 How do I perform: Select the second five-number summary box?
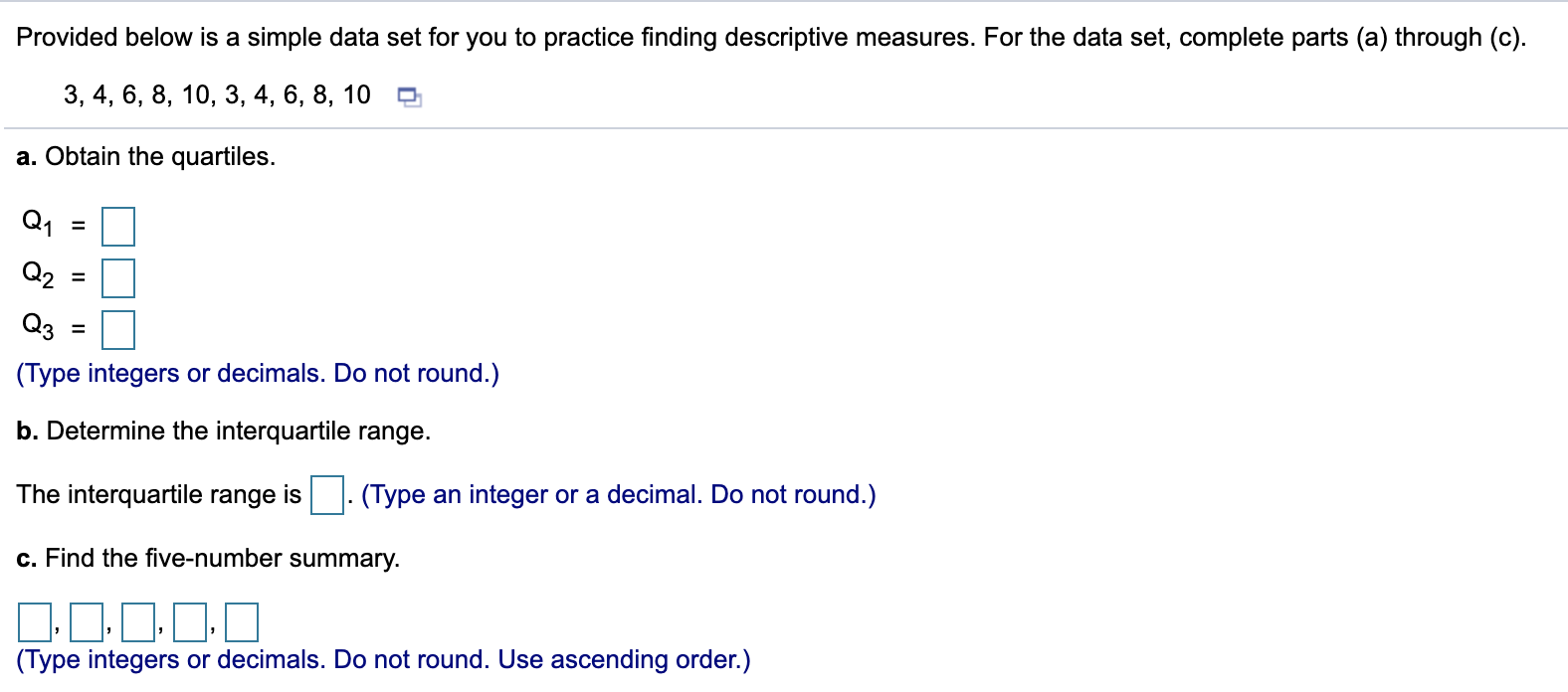86,622
